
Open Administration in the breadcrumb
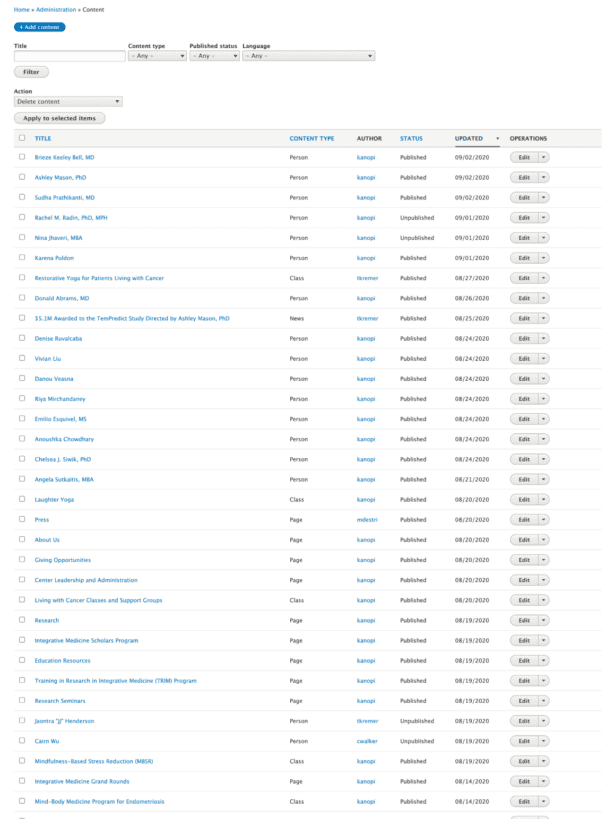pyautogui.click(x=56, y=9)
